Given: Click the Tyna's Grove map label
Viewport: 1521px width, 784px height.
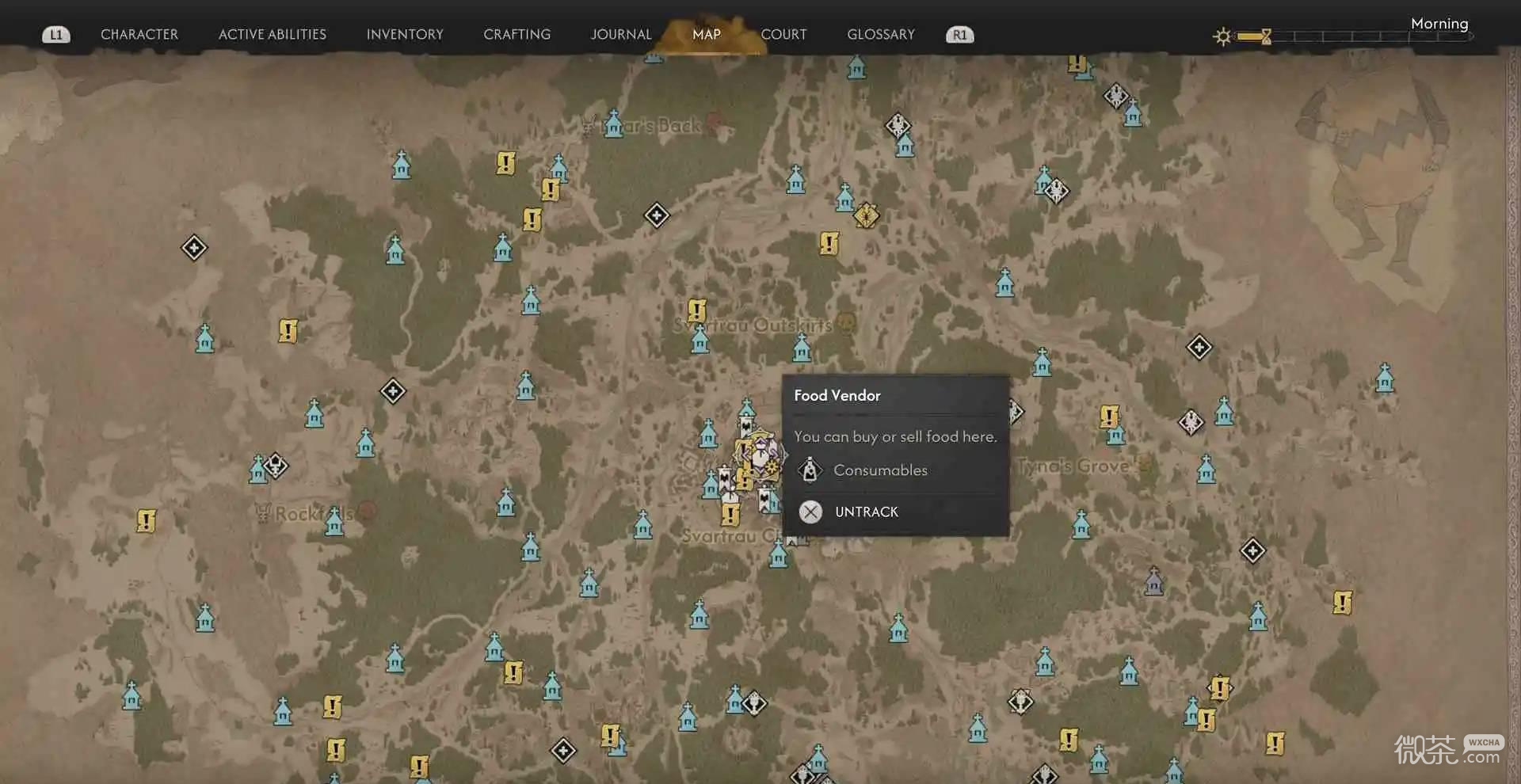Looking at the screenshot, I should (x=1073, y=466).
